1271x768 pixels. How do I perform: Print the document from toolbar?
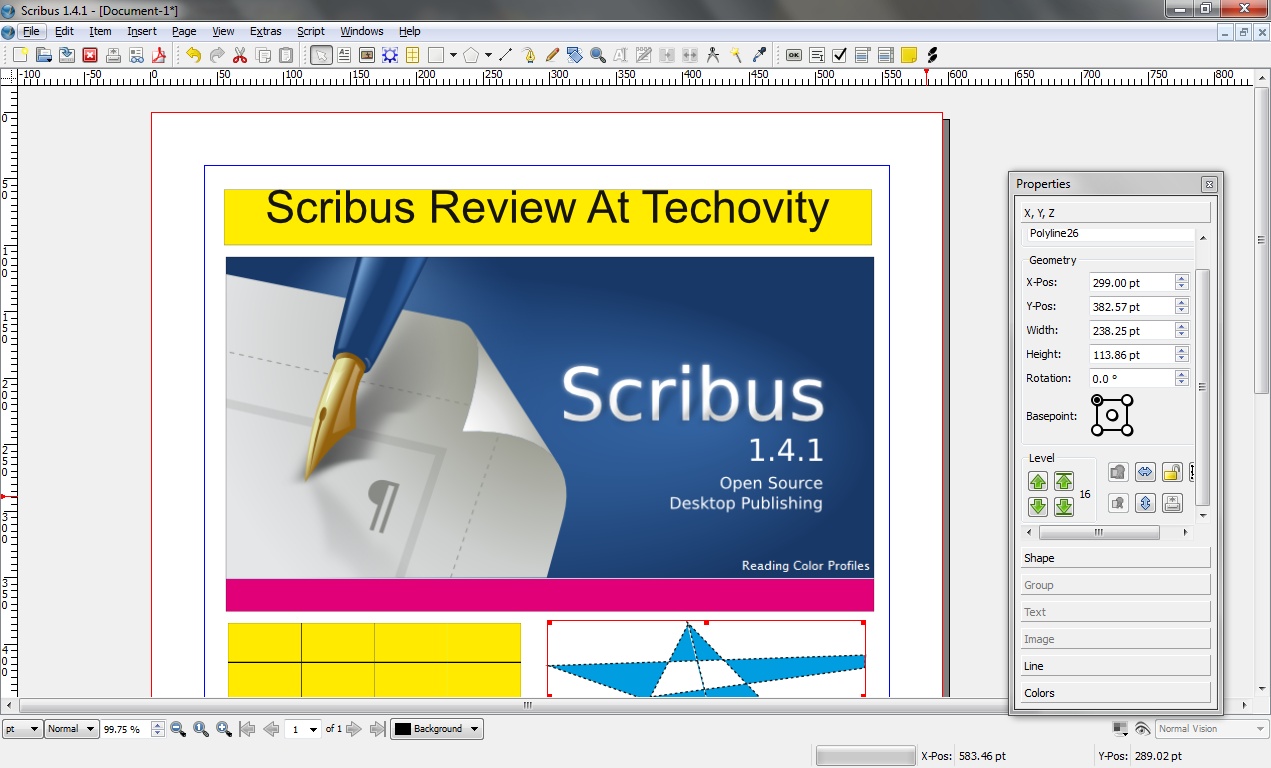[x=113, y=55]
